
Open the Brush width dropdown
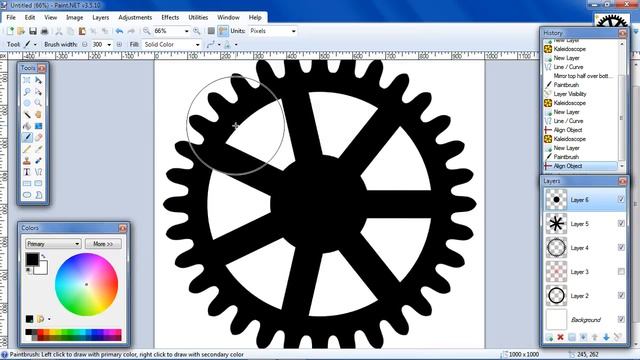pyautogui.click(x=109, y=44)
